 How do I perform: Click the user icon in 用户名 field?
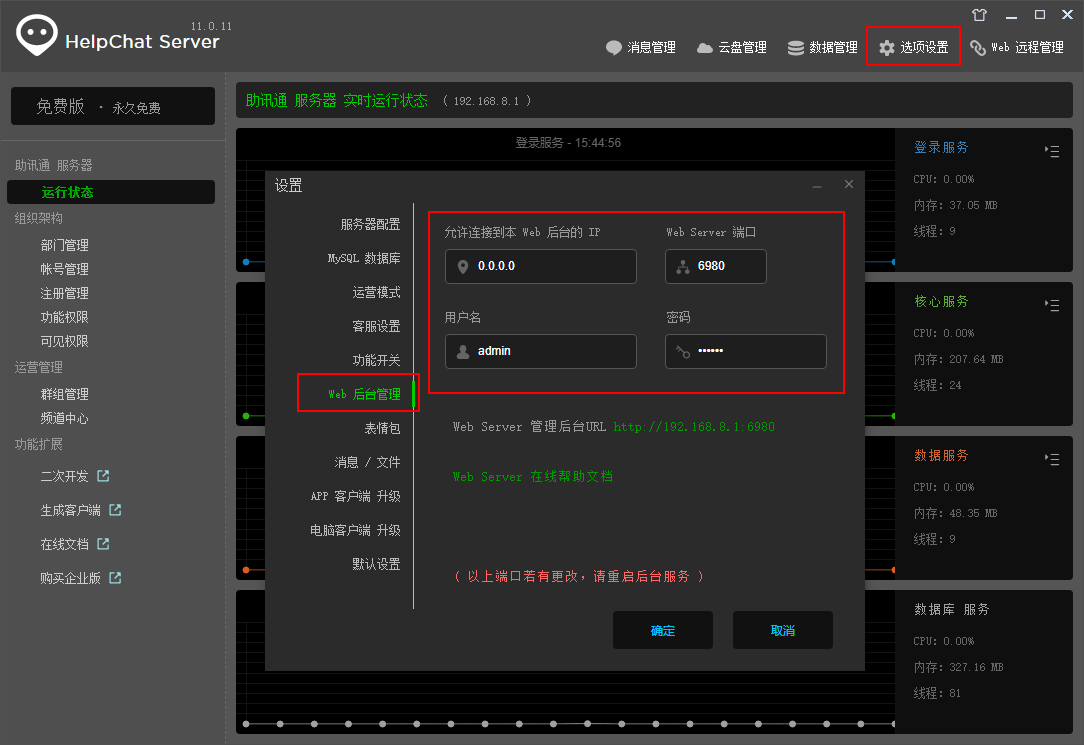(462, 351)
